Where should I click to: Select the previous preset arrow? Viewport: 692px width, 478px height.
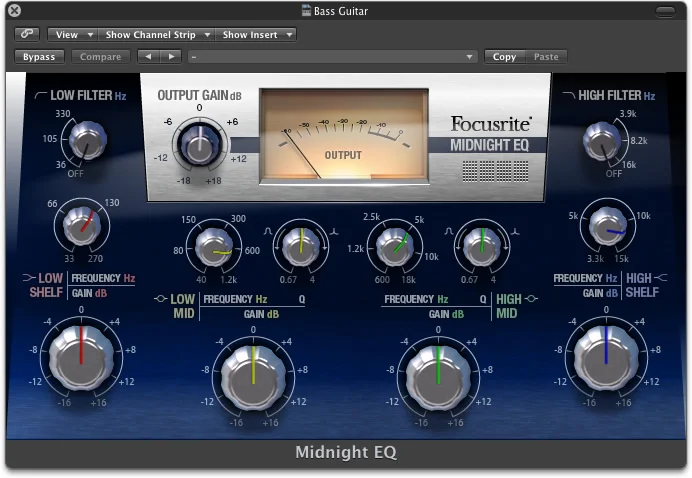point(149,57)
